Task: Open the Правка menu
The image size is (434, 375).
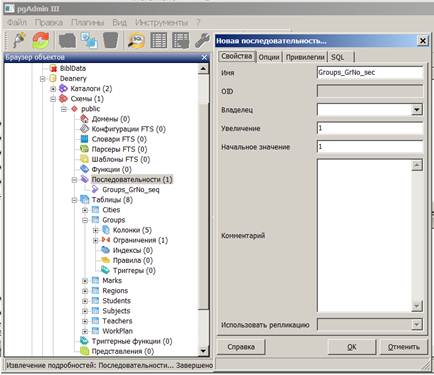Action: point(49,22)
